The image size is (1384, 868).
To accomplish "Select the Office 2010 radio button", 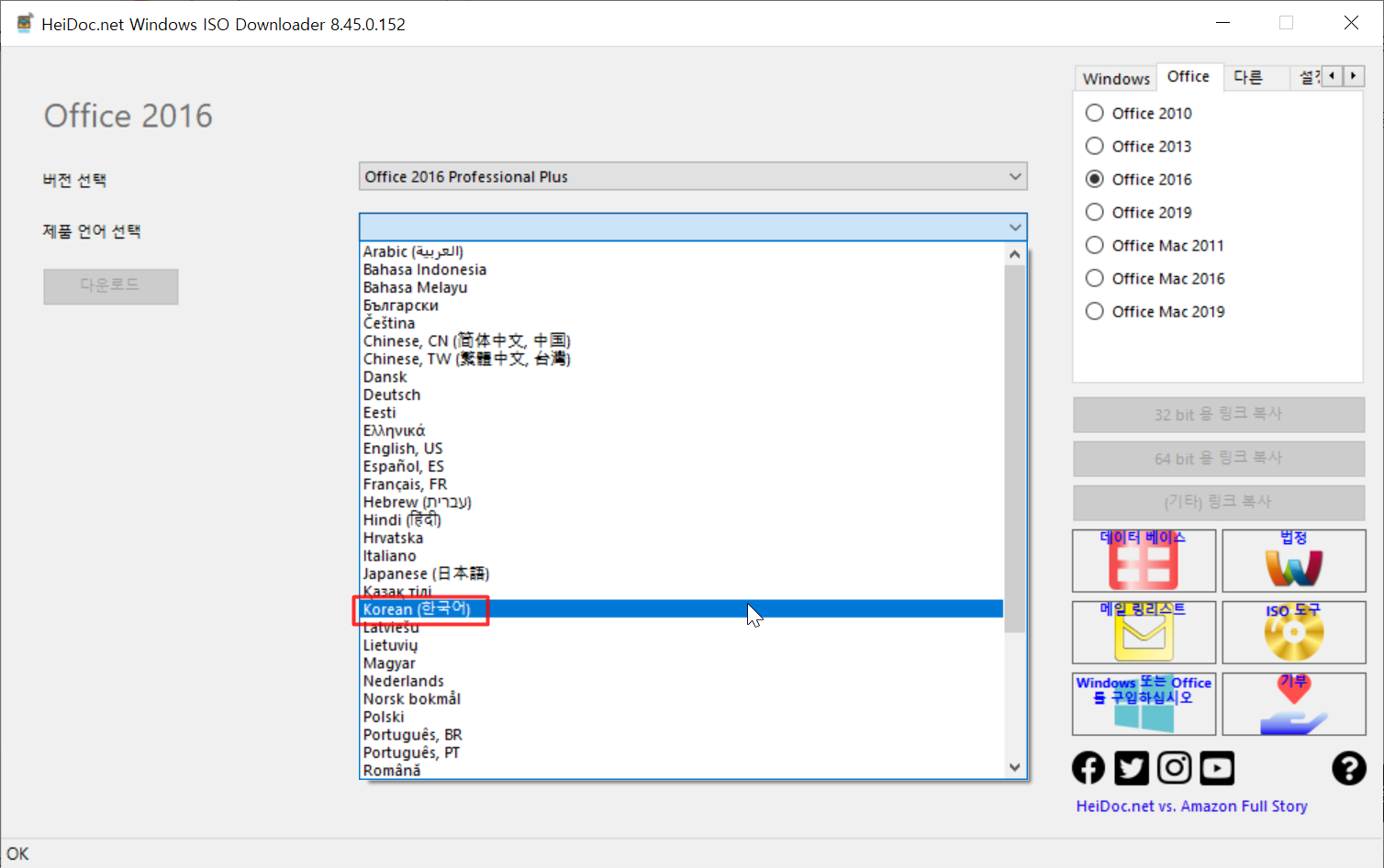I will (1095, 113).
